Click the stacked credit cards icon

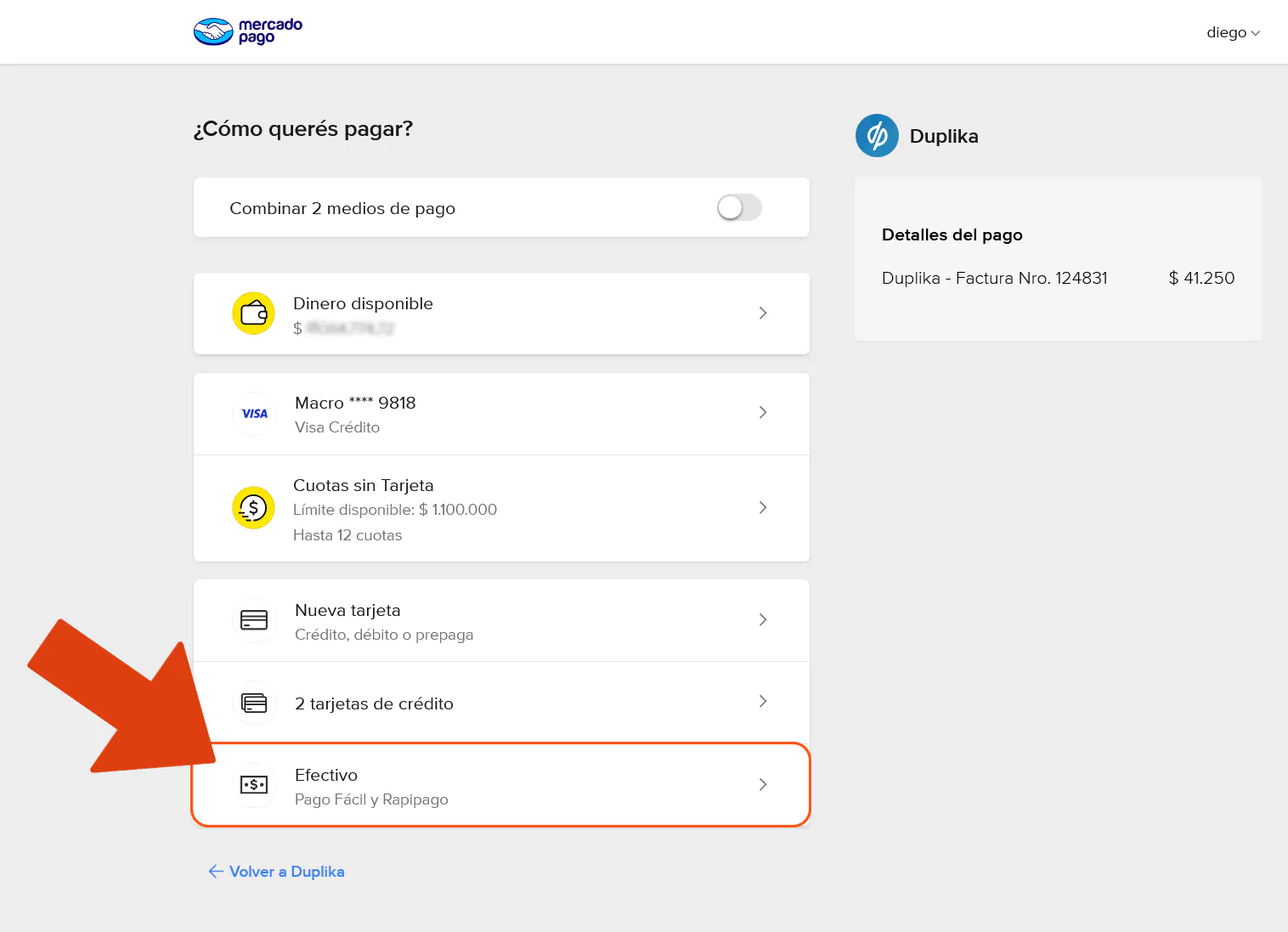pyautogui.click(x=254, y=703)
